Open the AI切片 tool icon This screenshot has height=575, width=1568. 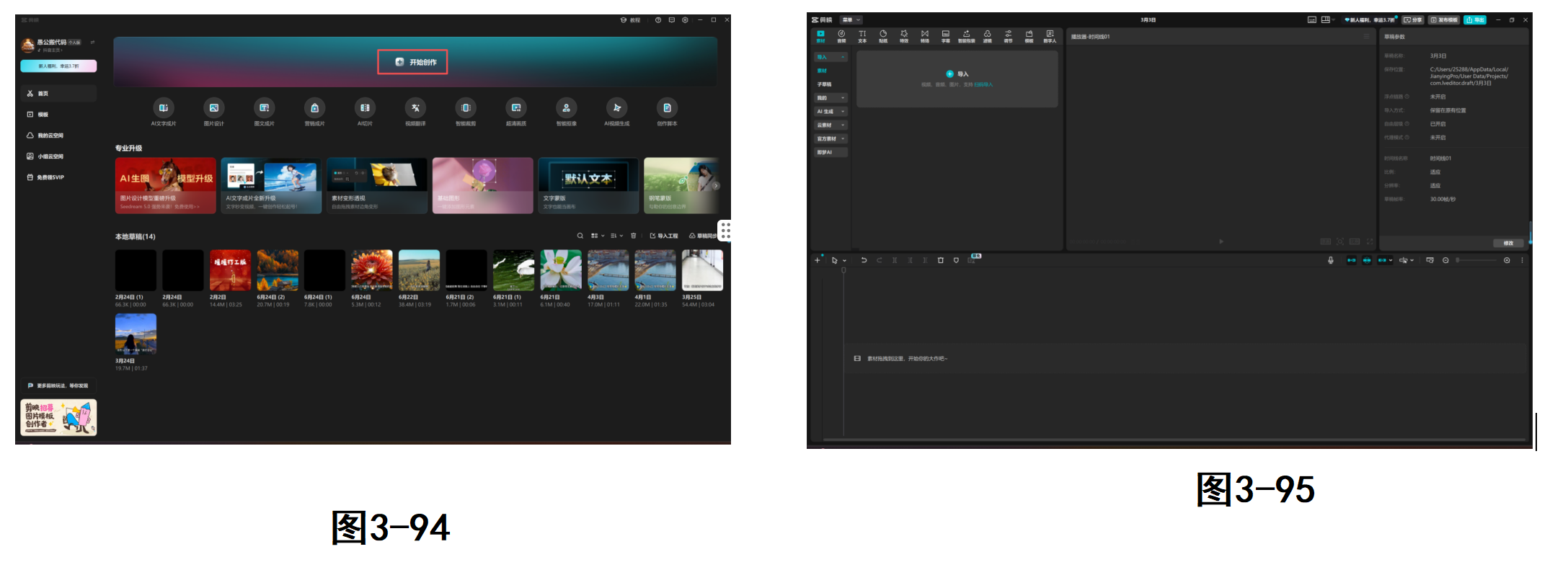pyautogui.click(x=365, y=108)
